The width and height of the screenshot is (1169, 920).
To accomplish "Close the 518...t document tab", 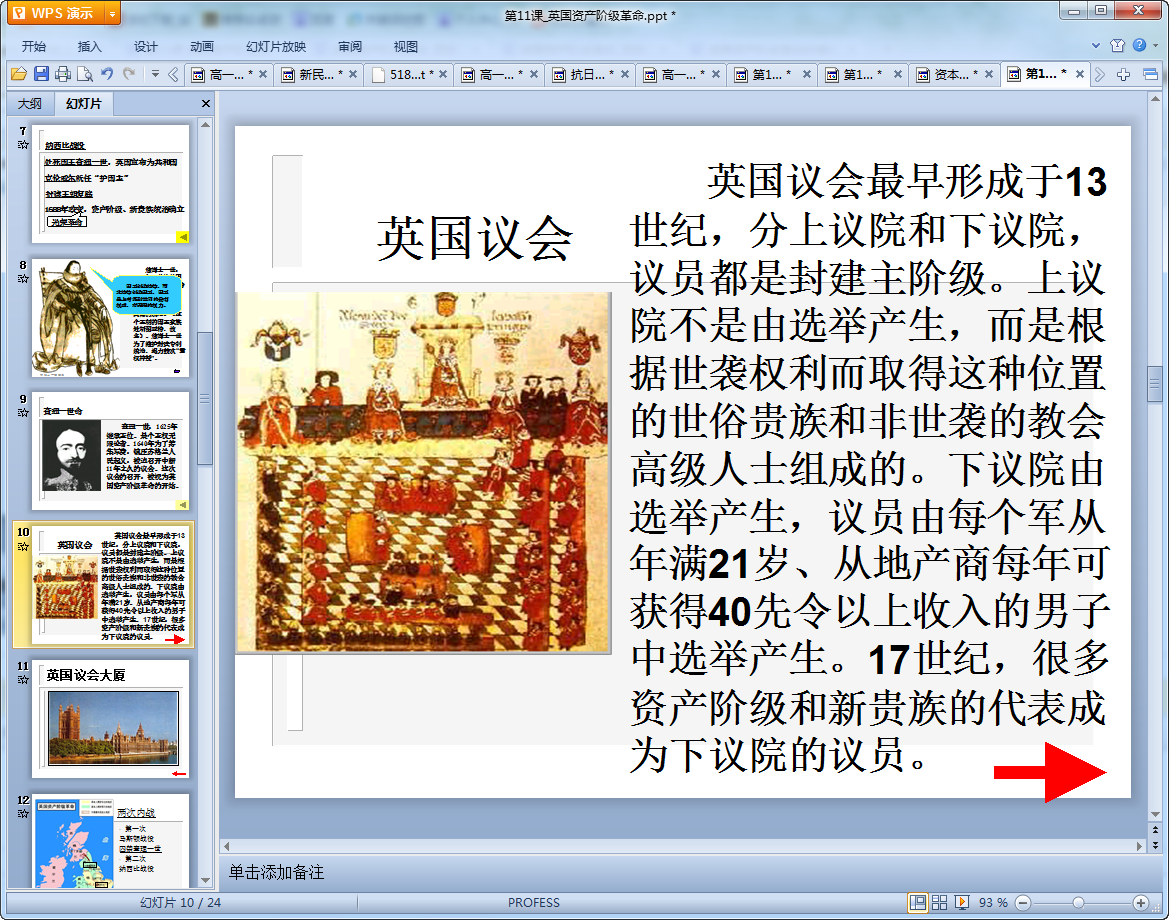I will pos(443,75).
